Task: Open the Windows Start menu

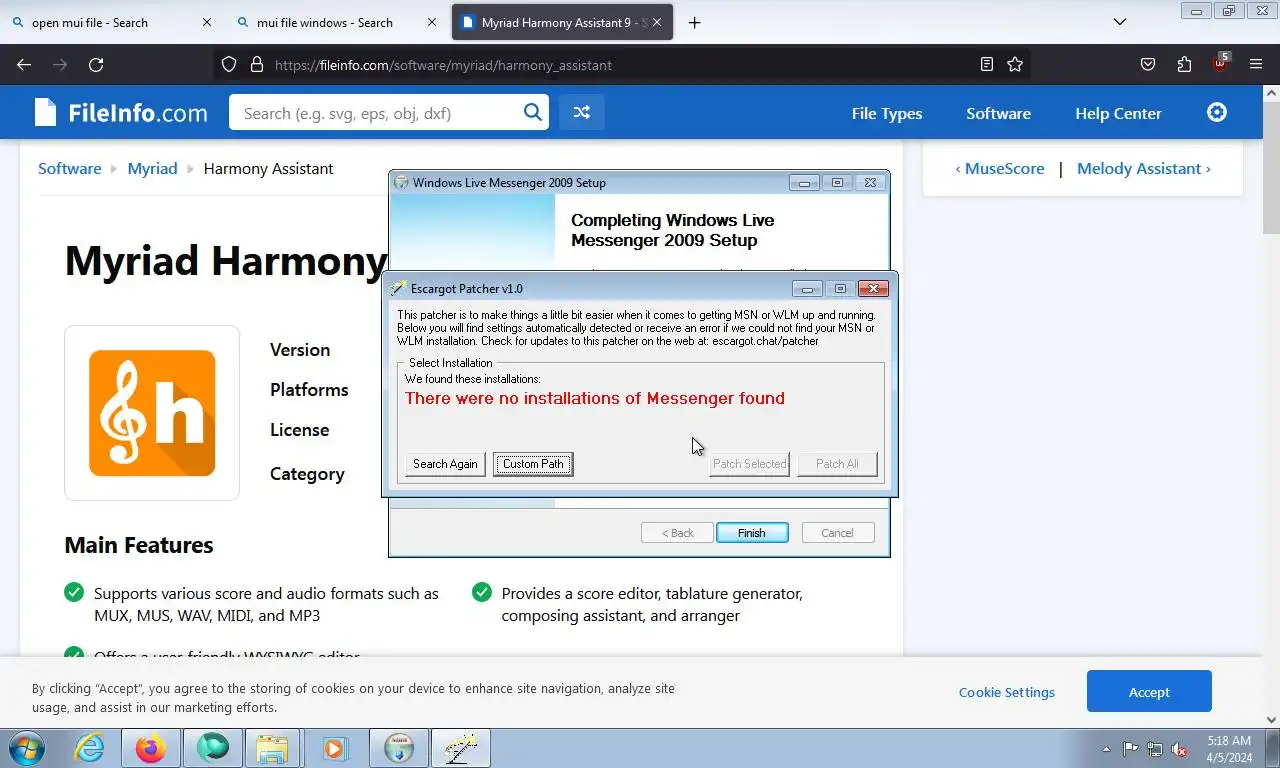Action: 27,748
